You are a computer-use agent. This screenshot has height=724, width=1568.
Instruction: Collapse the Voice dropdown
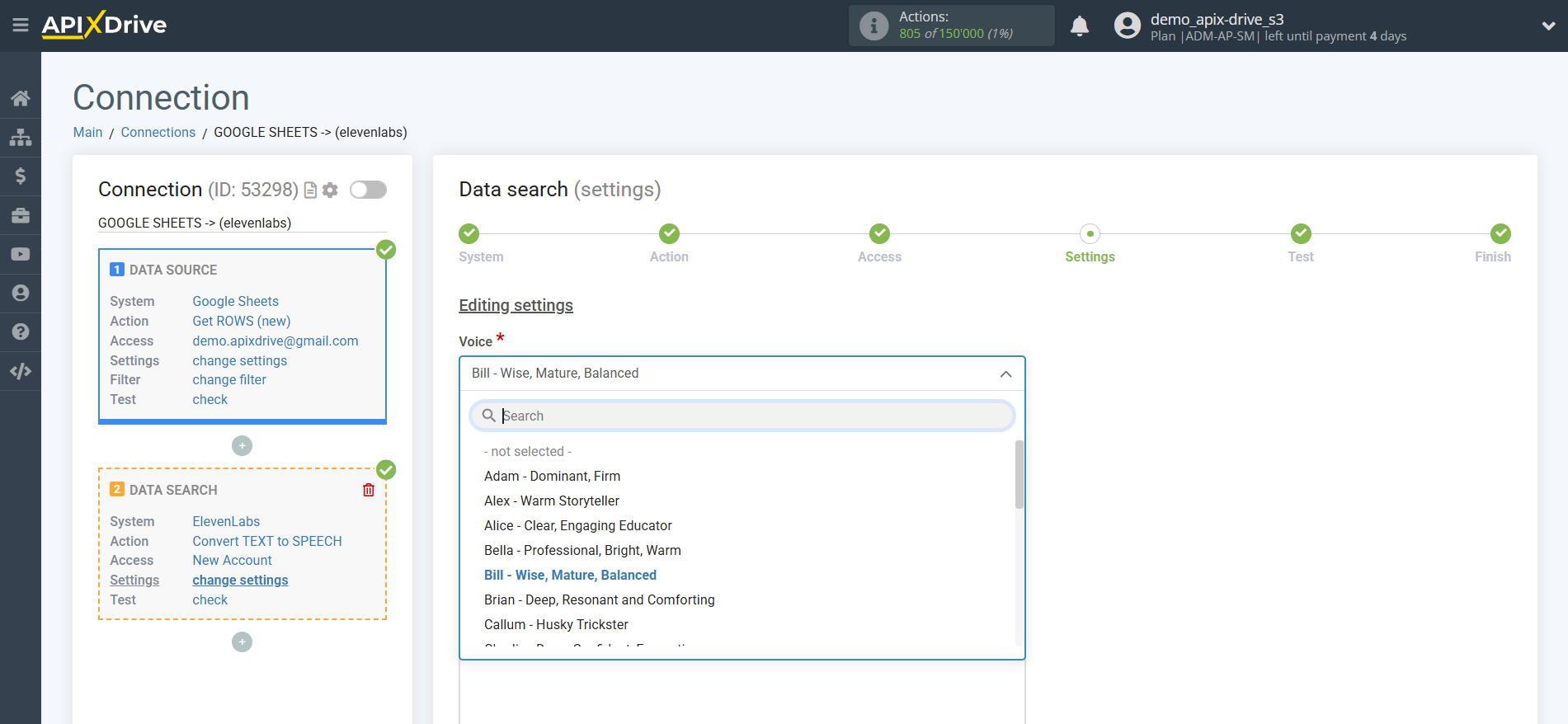pyautogui.click(x=1005, y=374)
